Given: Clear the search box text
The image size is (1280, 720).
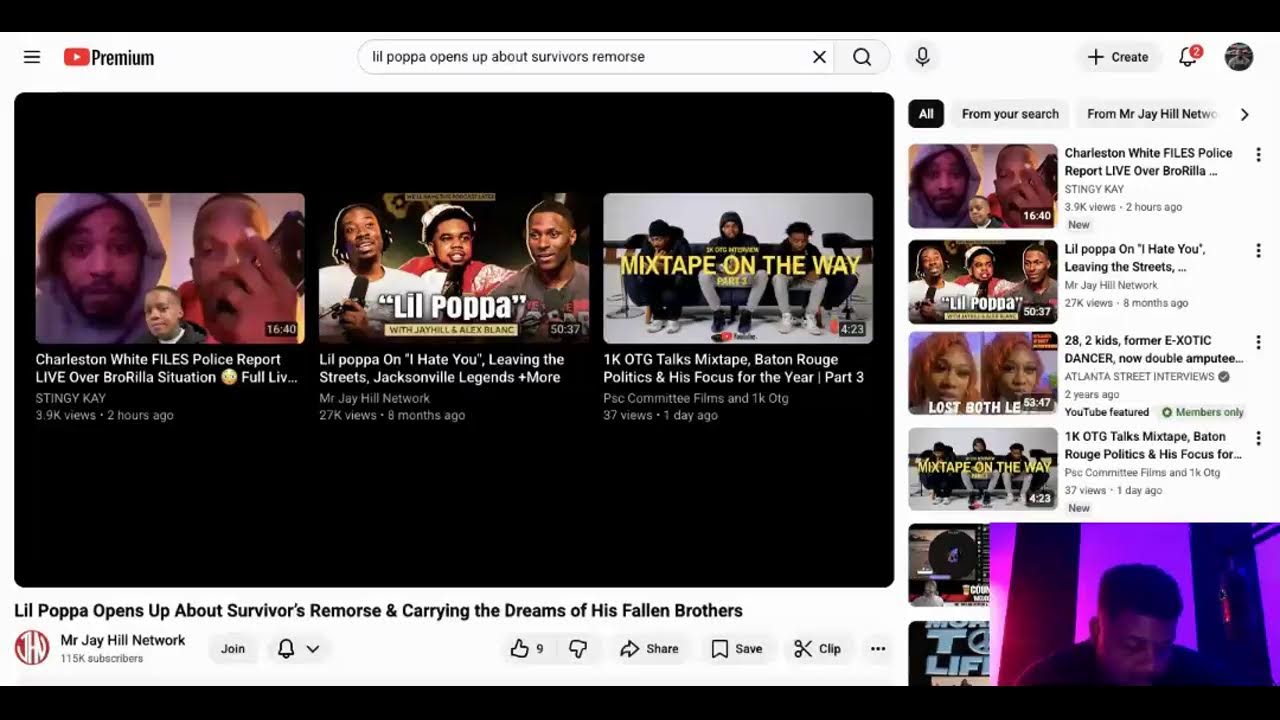Looking at the screenshot, I should tap(819, 57).
